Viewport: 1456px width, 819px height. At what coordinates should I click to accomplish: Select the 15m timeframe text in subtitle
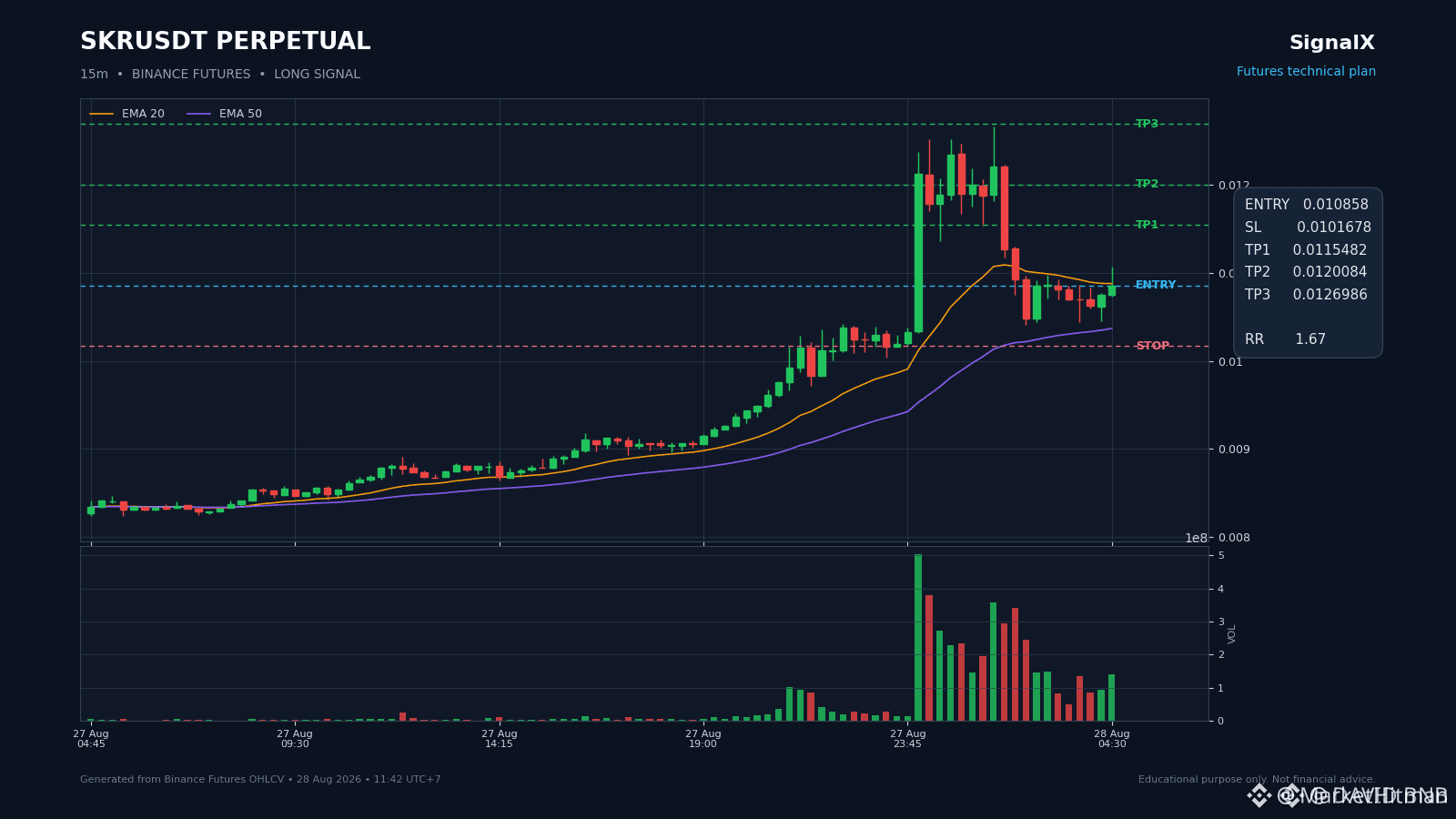pos(94,75)
